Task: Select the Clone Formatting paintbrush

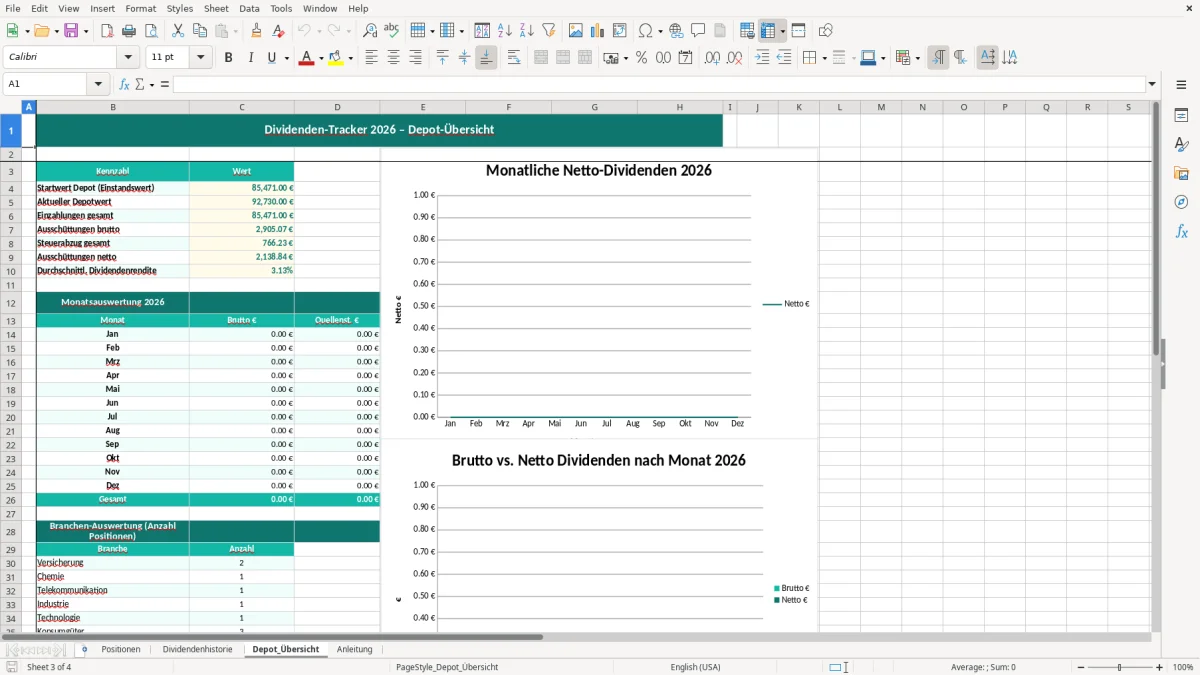Action: pyautogui.click(x=257, y=31)
